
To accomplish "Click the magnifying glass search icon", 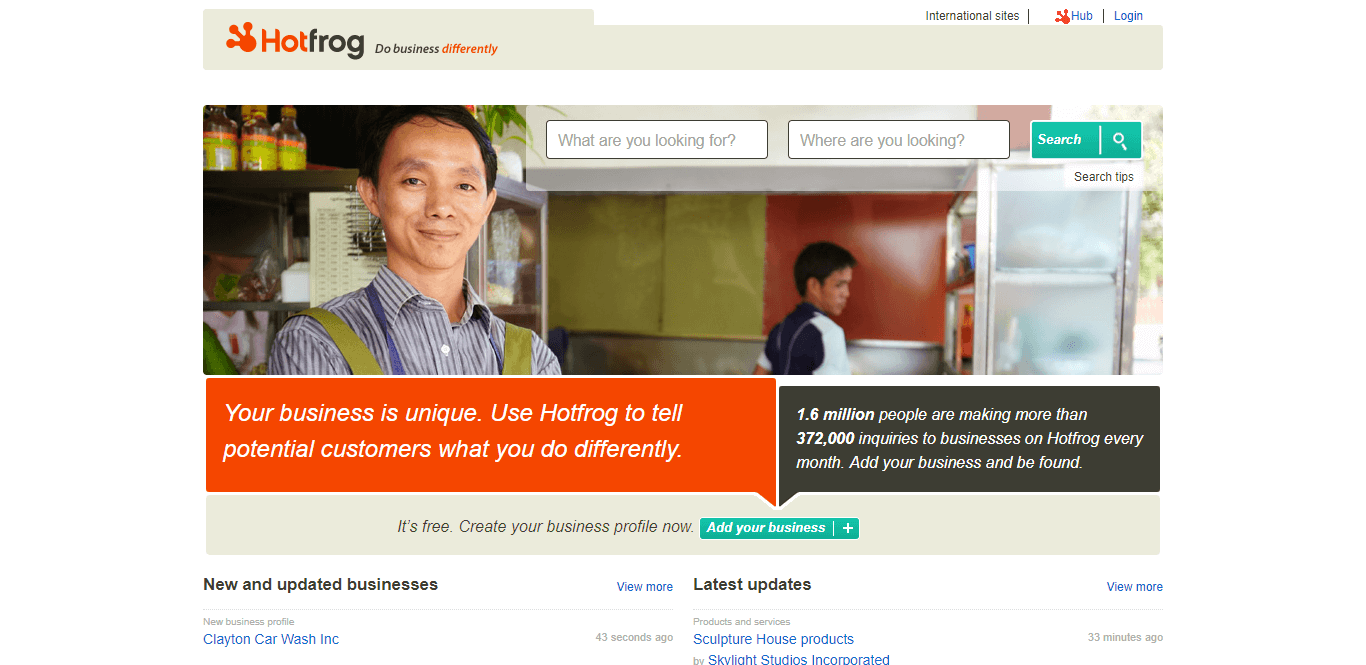I will tap(1120, 140).
